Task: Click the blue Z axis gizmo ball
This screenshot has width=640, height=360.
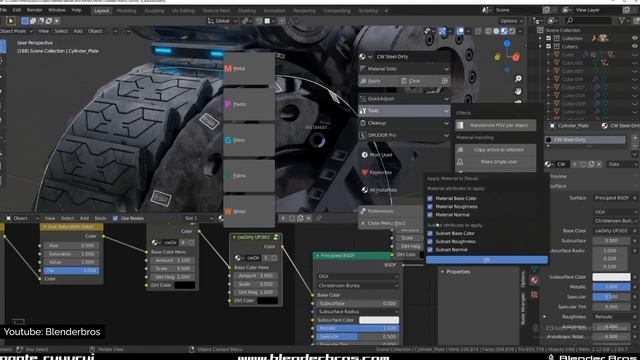Action: [x=507, y=43]
